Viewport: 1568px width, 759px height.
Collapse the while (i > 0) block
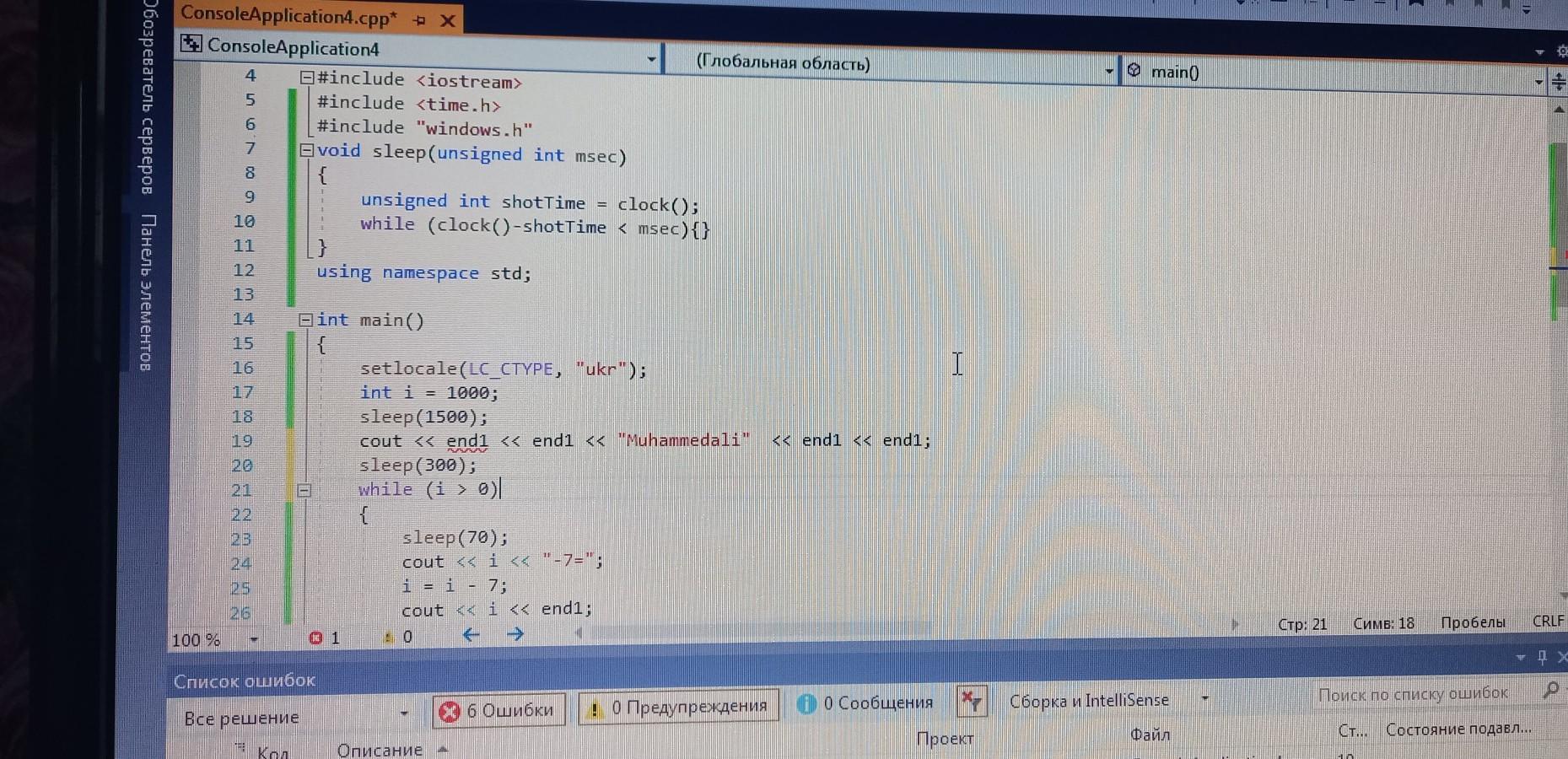point(304,490)
